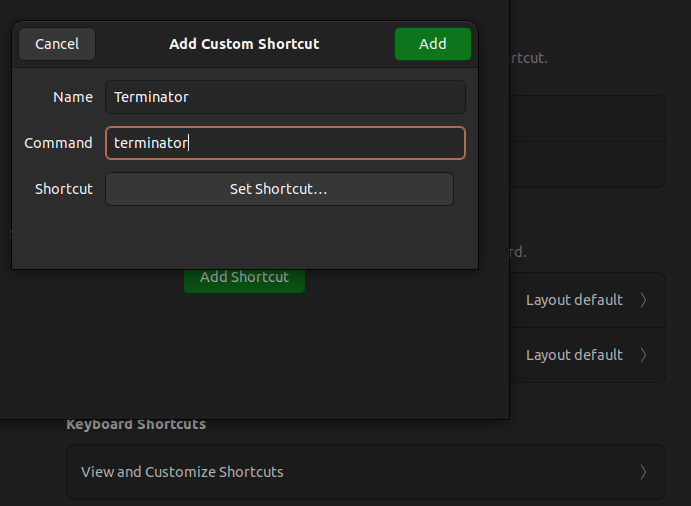Click the Name label
691x506 pixels.
click(72, 97)
